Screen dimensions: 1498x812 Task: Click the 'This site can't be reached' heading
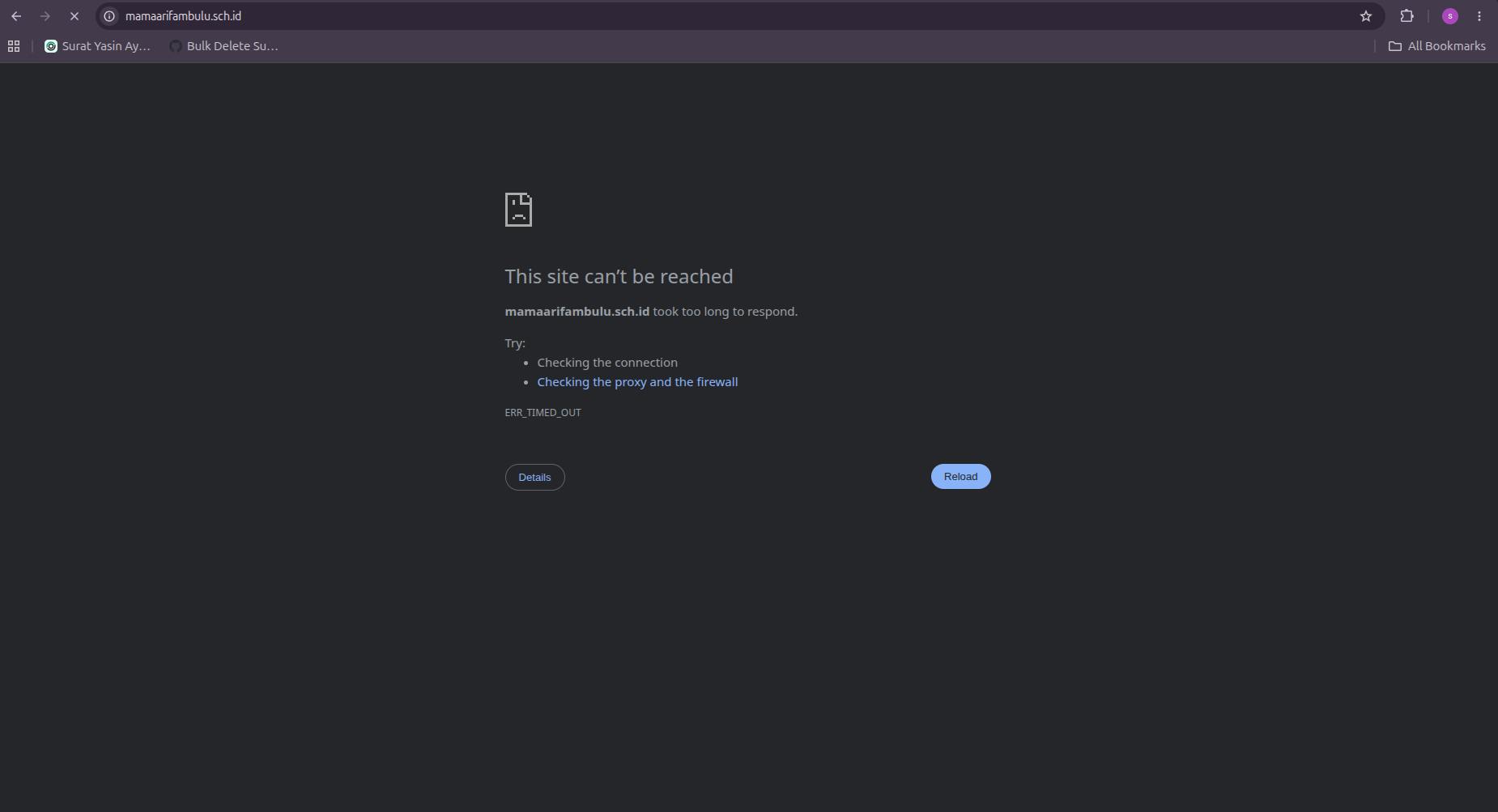(x=619, y=277)
